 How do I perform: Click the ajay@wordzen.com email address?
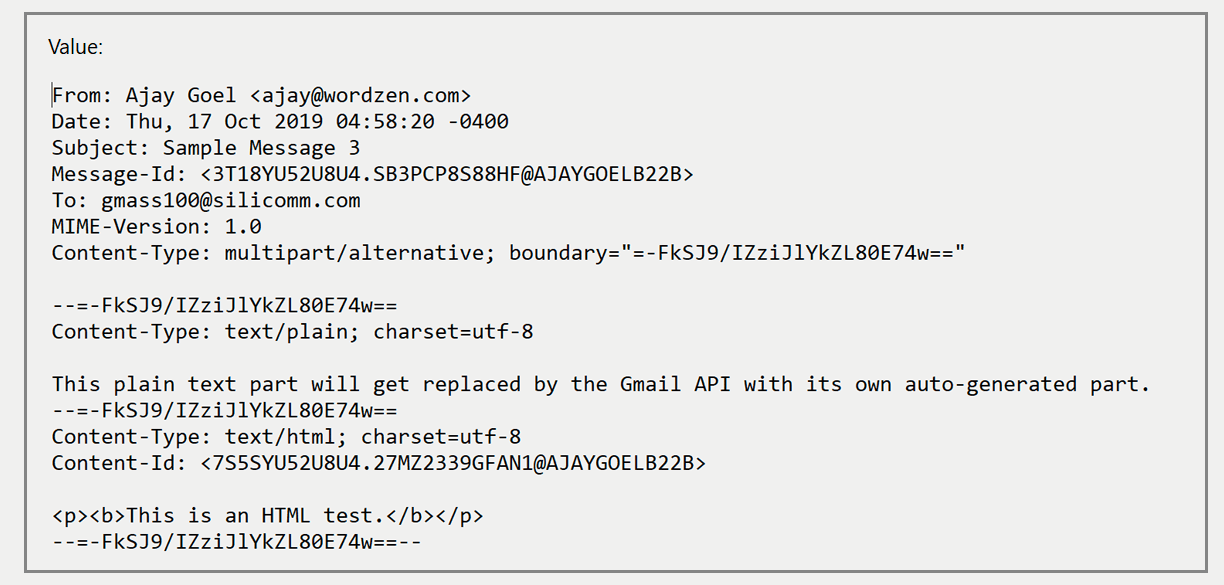point(360,96)
